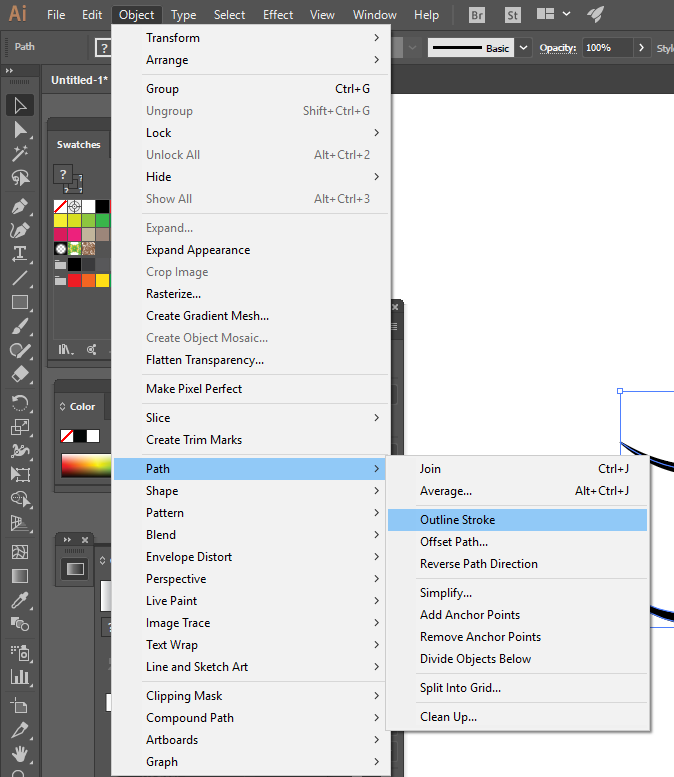Choose Add Anchor Points
The image size is (674, 777).
[x=517, y=614]
